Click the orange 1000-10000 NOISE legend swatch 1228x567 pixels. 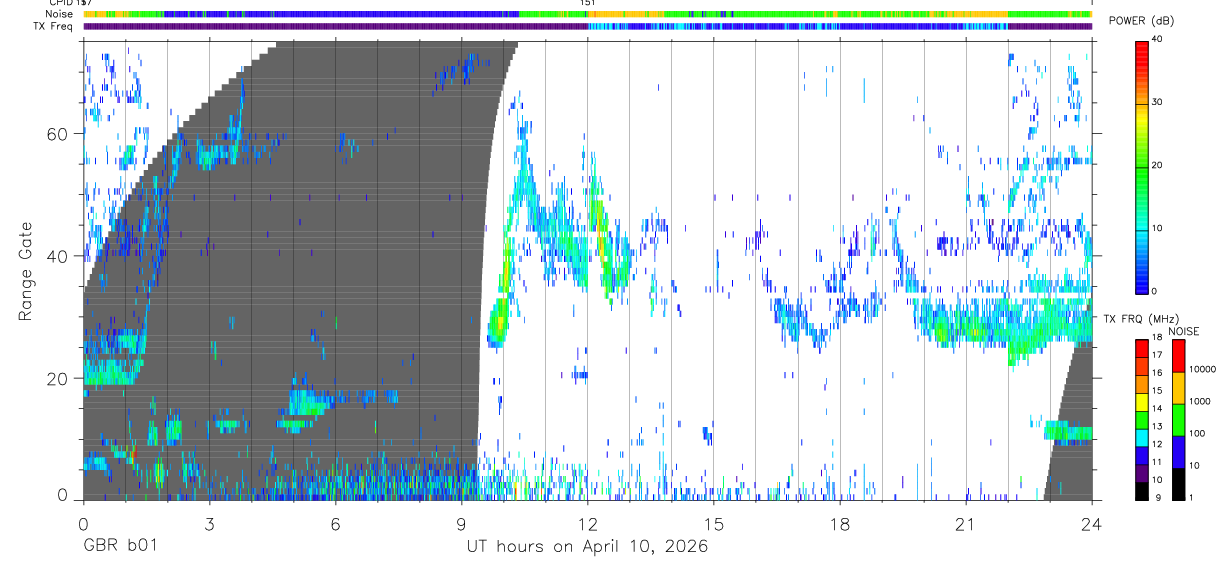pos(1179,388)
